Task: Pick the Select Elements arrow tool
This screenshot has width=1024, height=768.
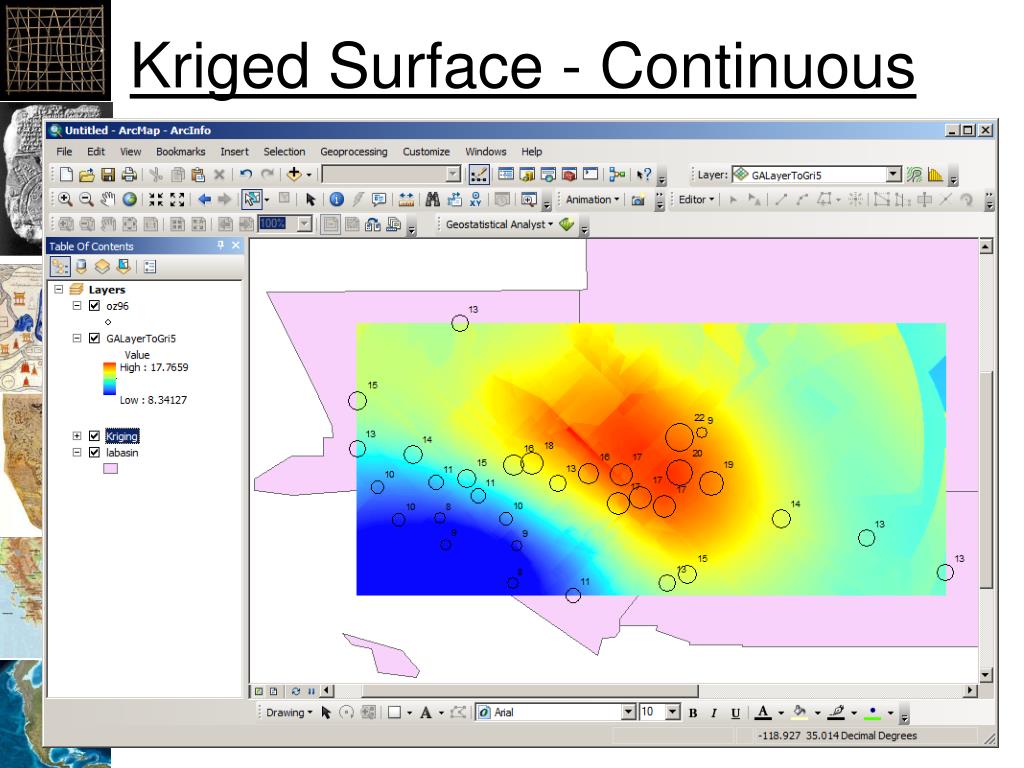Action: [310, 199]
